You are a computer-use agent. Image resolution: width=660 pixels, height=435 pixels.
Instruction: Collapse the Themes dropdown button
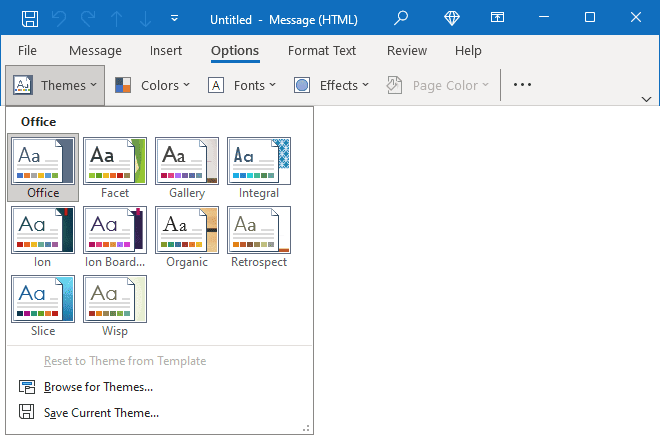[x=55, y=85]
